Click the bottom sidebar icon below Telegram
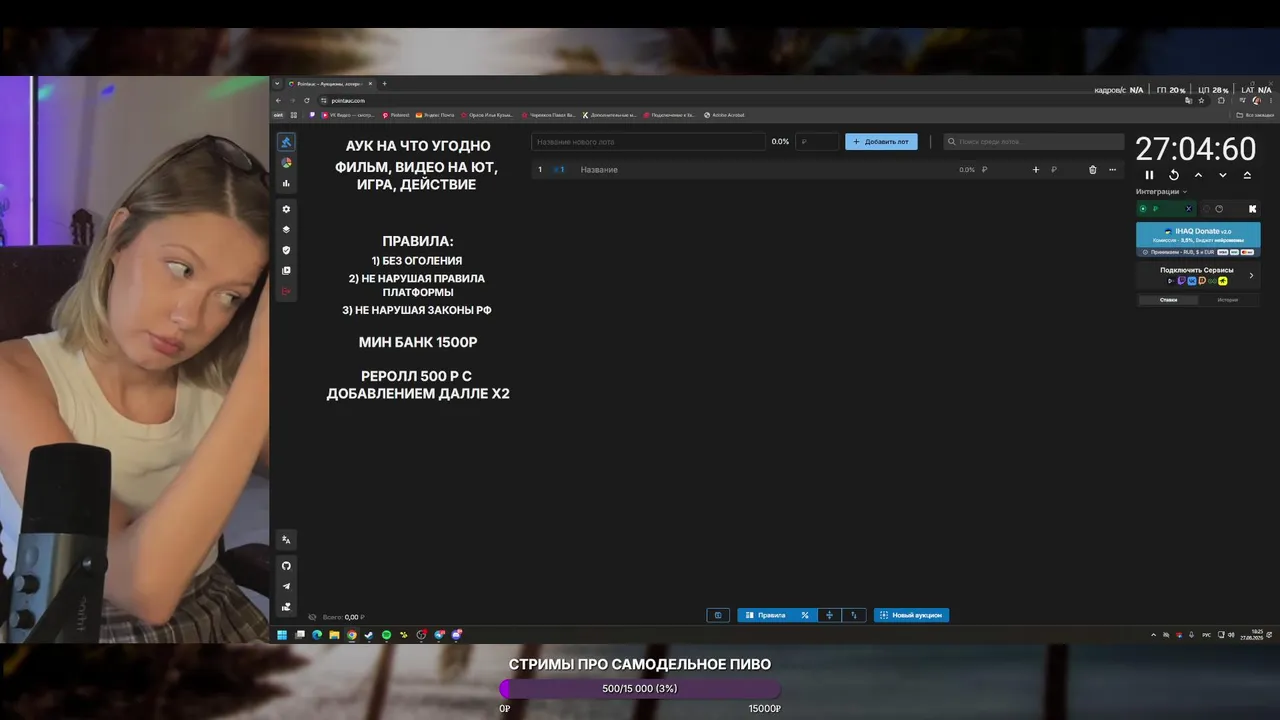Screen dimensions: 1280x720 point(286,606)
